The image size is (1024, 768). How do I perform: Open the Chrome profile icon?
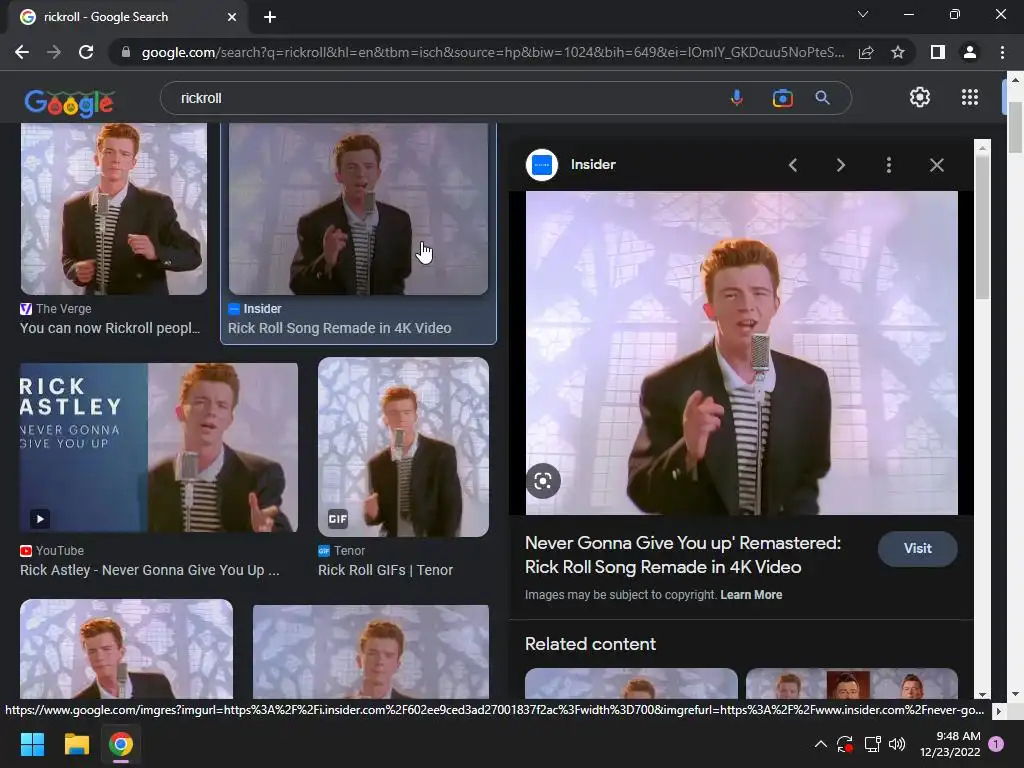(x=970, y=52)
